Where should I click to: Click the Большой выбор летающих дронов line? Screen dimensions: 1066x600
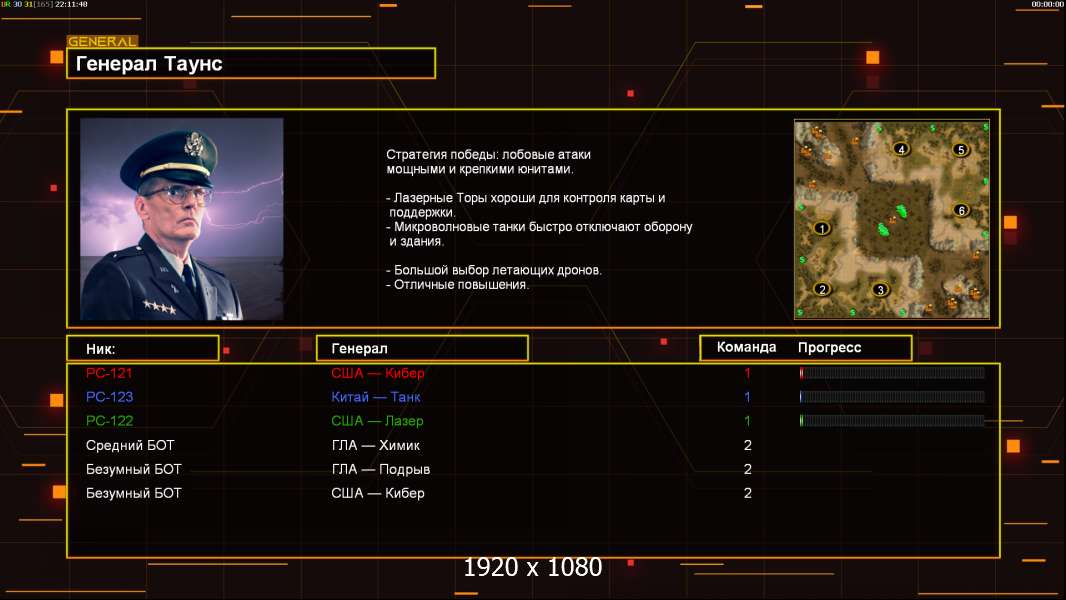494,270
